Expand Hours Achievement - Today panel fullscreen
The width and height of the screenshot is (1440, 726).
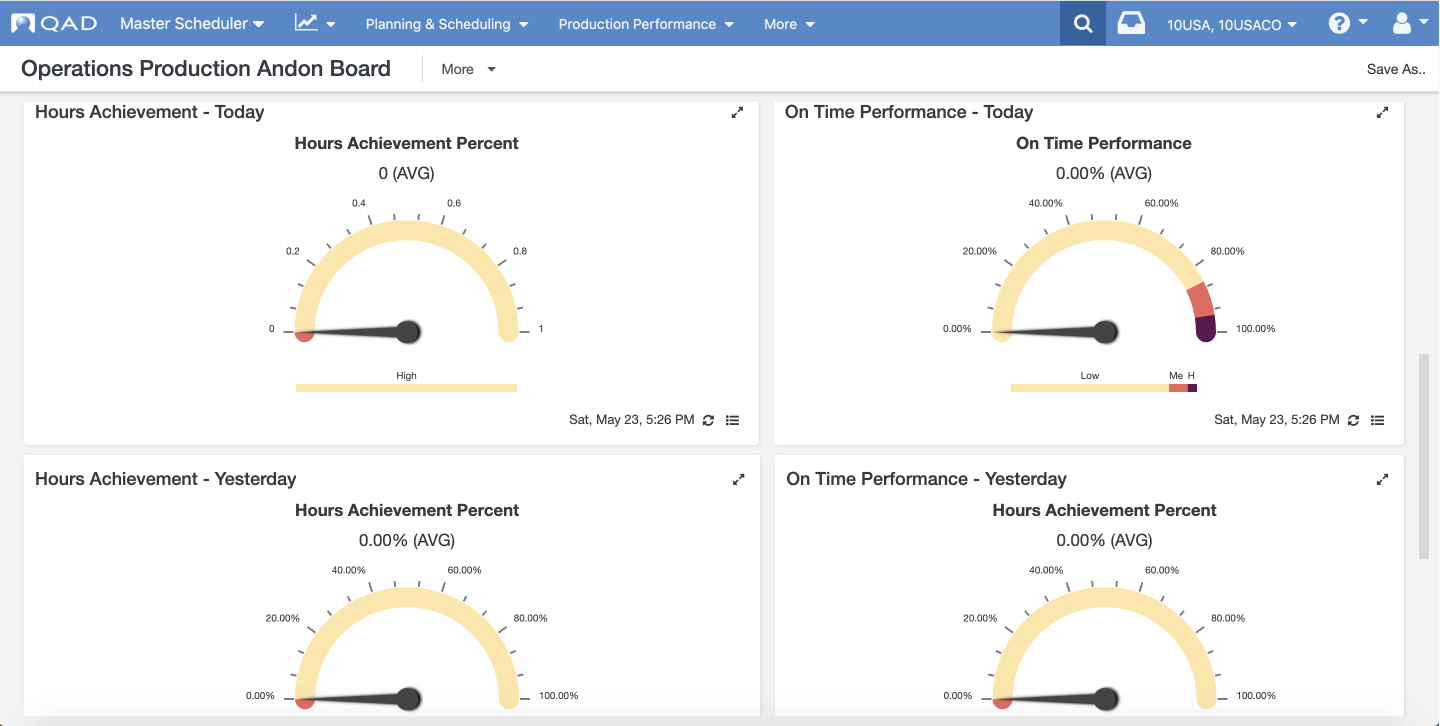[x=737, y=113]
